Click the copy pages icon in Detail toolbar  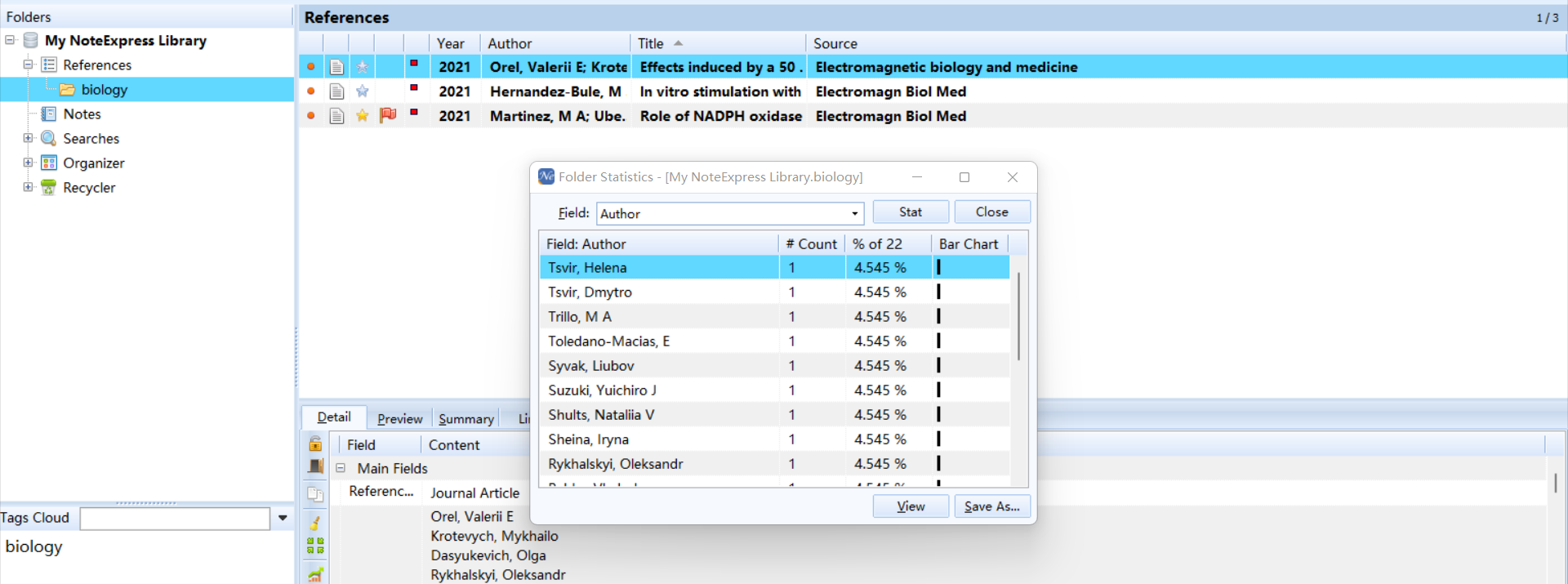pyautogui.click(x=315, y=493)
